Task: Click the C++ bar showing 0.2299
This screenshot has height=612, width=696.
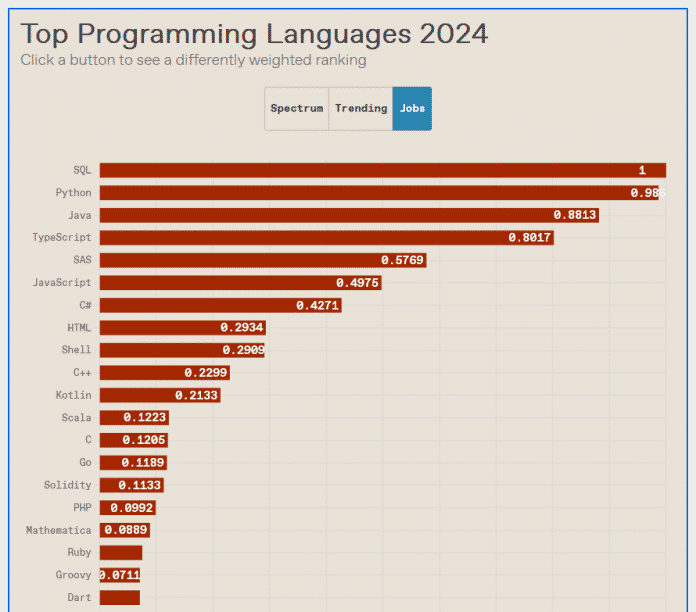Action: pos(165,372)
